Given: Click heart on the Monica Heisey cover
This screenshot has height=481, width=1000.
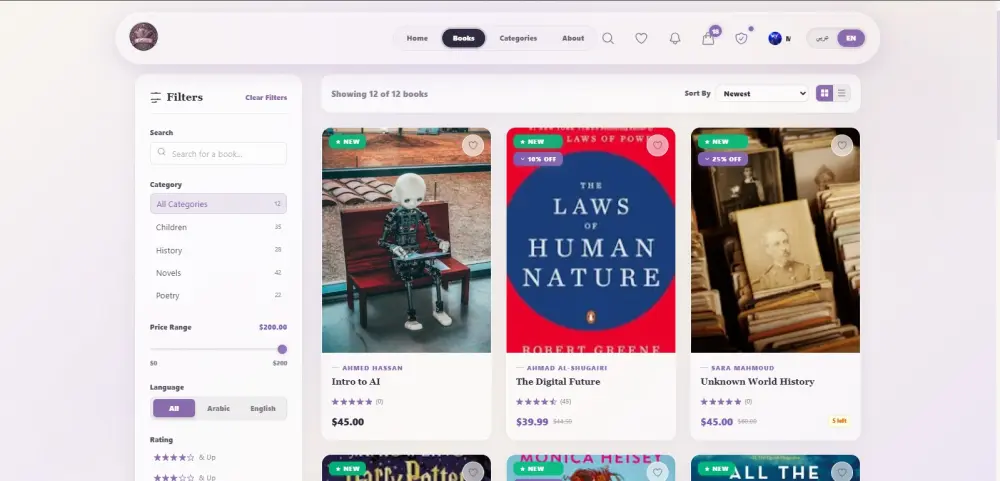Looking at the screenshot, I should click(658, 472).
